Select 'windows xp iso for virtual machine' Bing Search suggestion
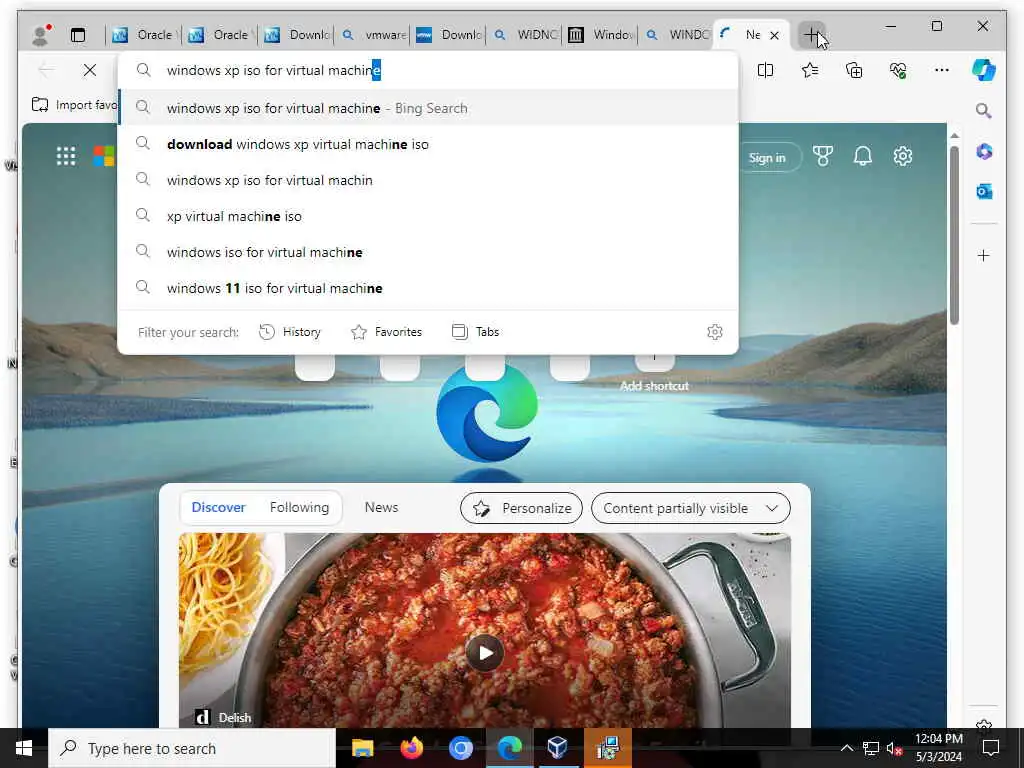Viewport: 1024px width, 768px height. click(x=428, y=108)
